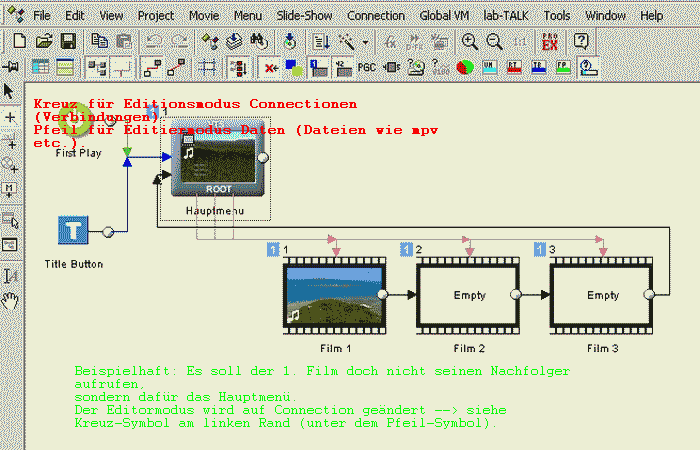Click the Title Button object

click(74, 231)
